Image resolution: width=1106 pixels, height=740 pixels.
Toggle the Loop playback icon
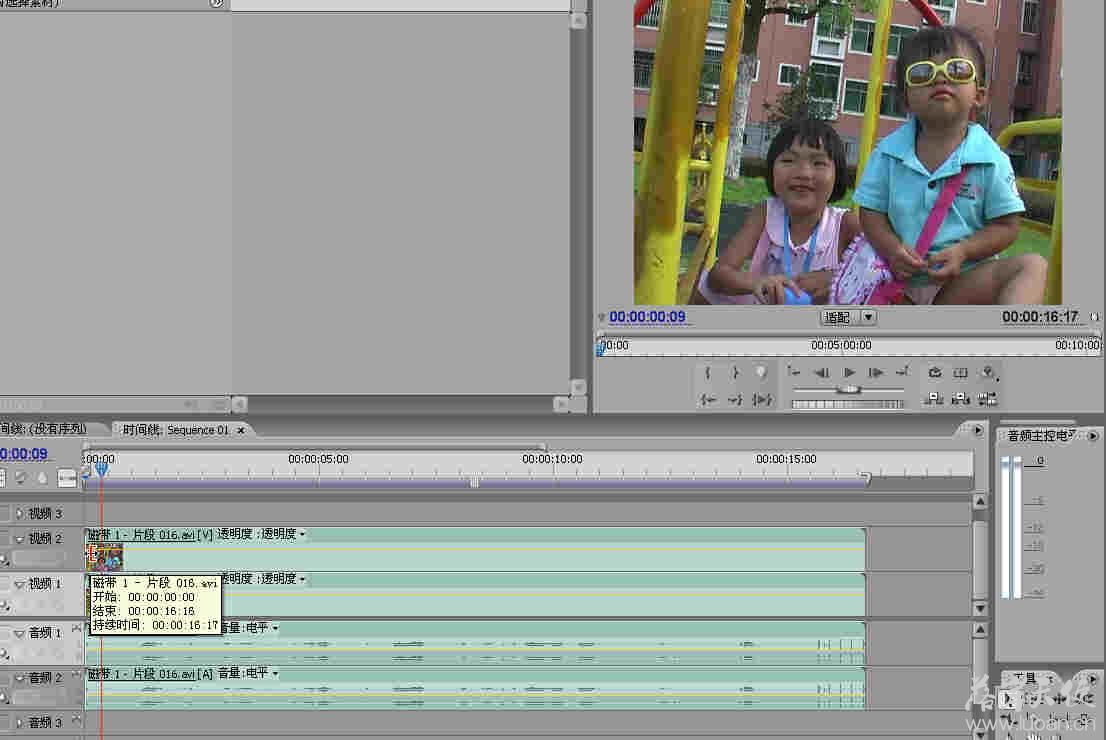(935, 372)
